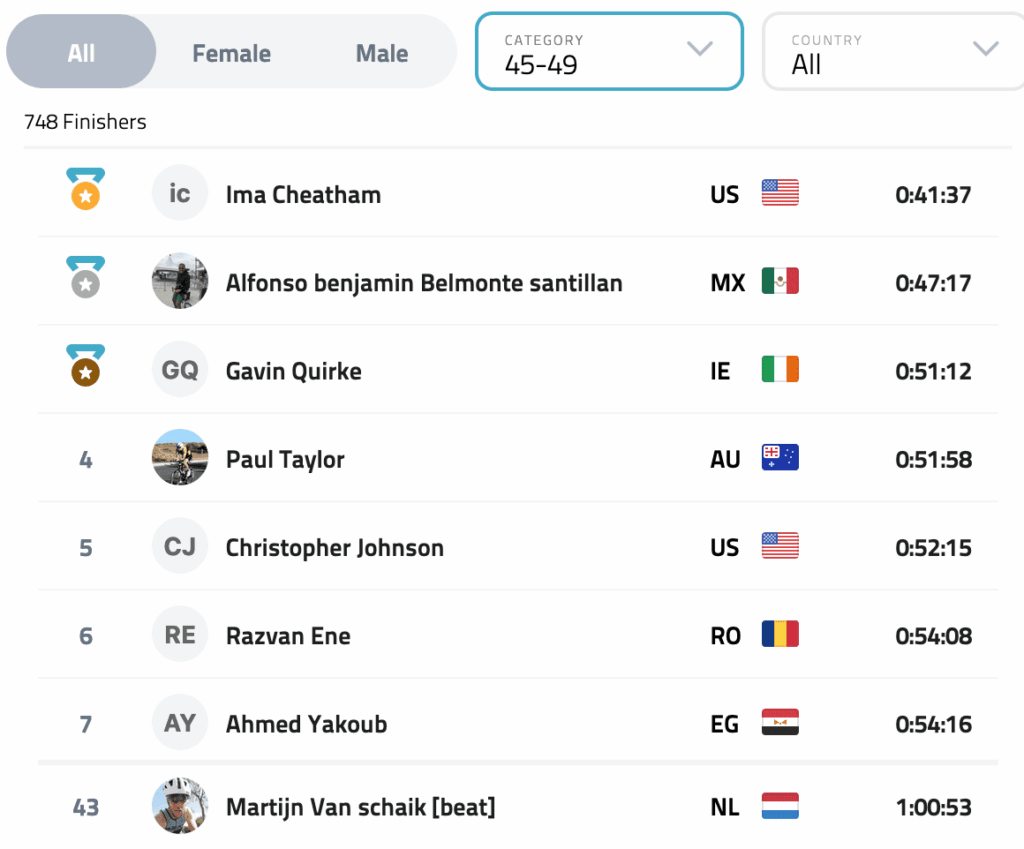Screen dimensions: 1024x849
Task: Open Christopher Johnson's result entry
Action: [x=334, y=547]
